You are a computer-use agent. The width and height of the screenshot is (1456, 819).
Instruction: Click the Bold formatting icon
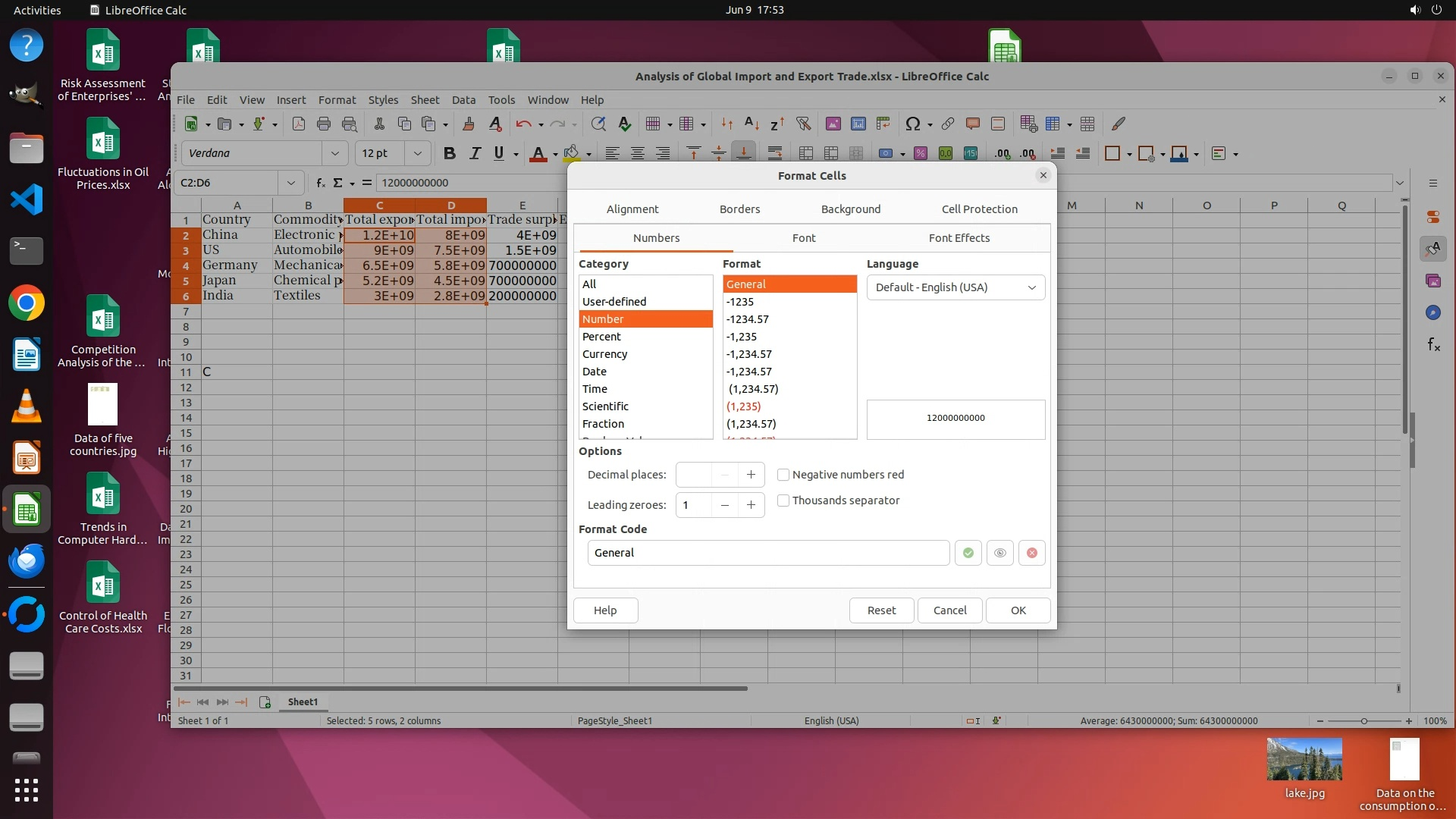(449, 153)
